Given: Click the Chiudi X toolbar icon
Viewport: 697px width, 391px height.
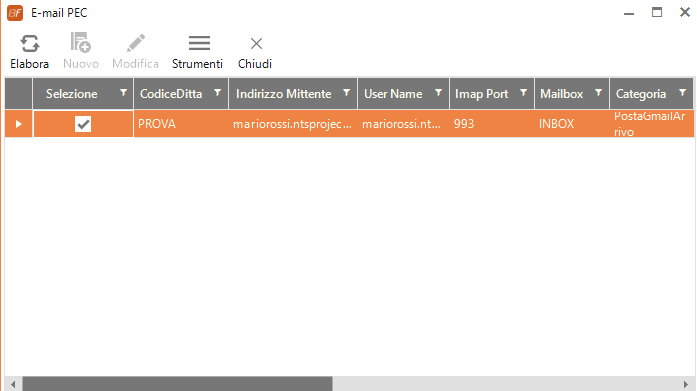Looking at the screenshot, I should point(256,44).
